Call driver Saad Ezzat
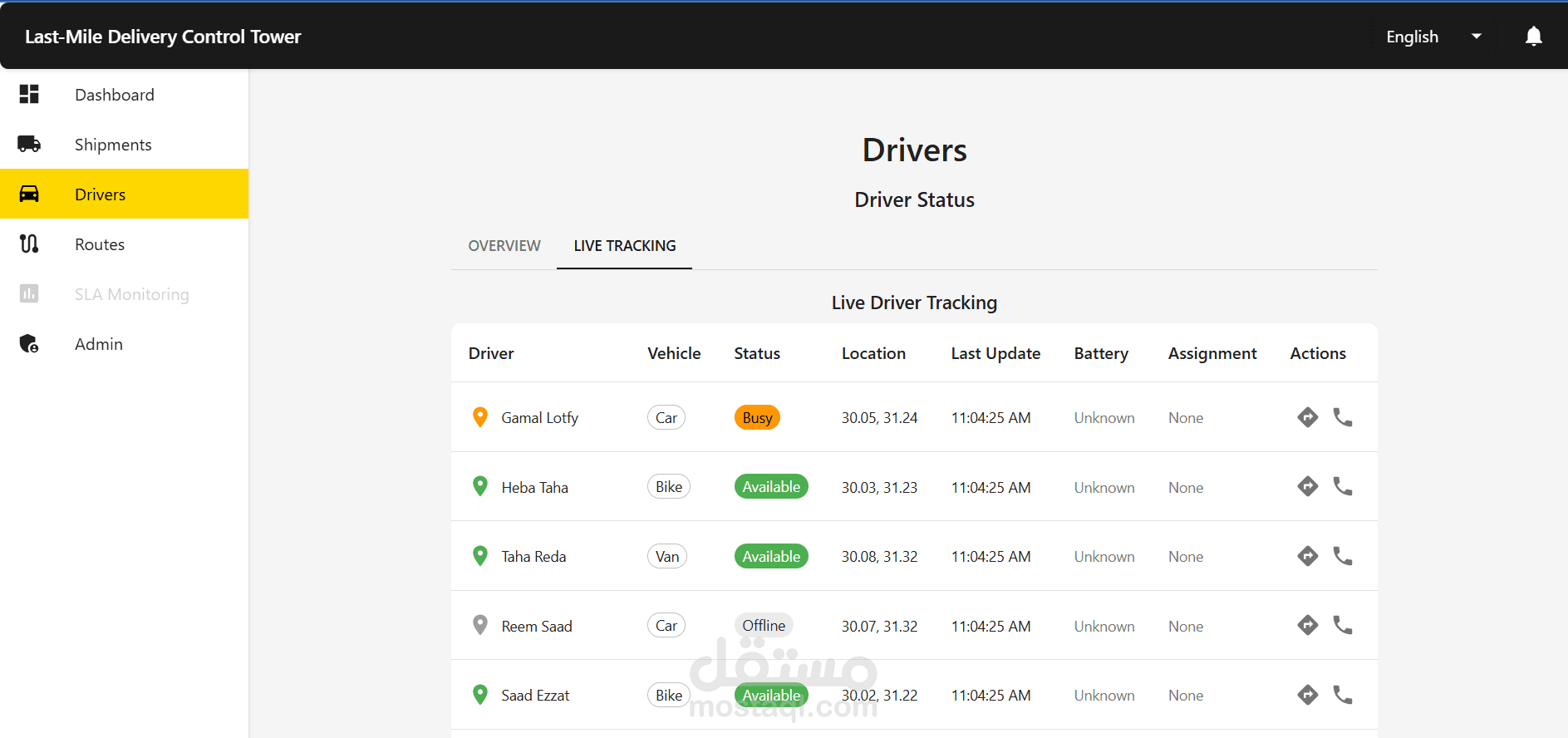Viewport: 1568px width, 738px height. [x=1343, y=695]
